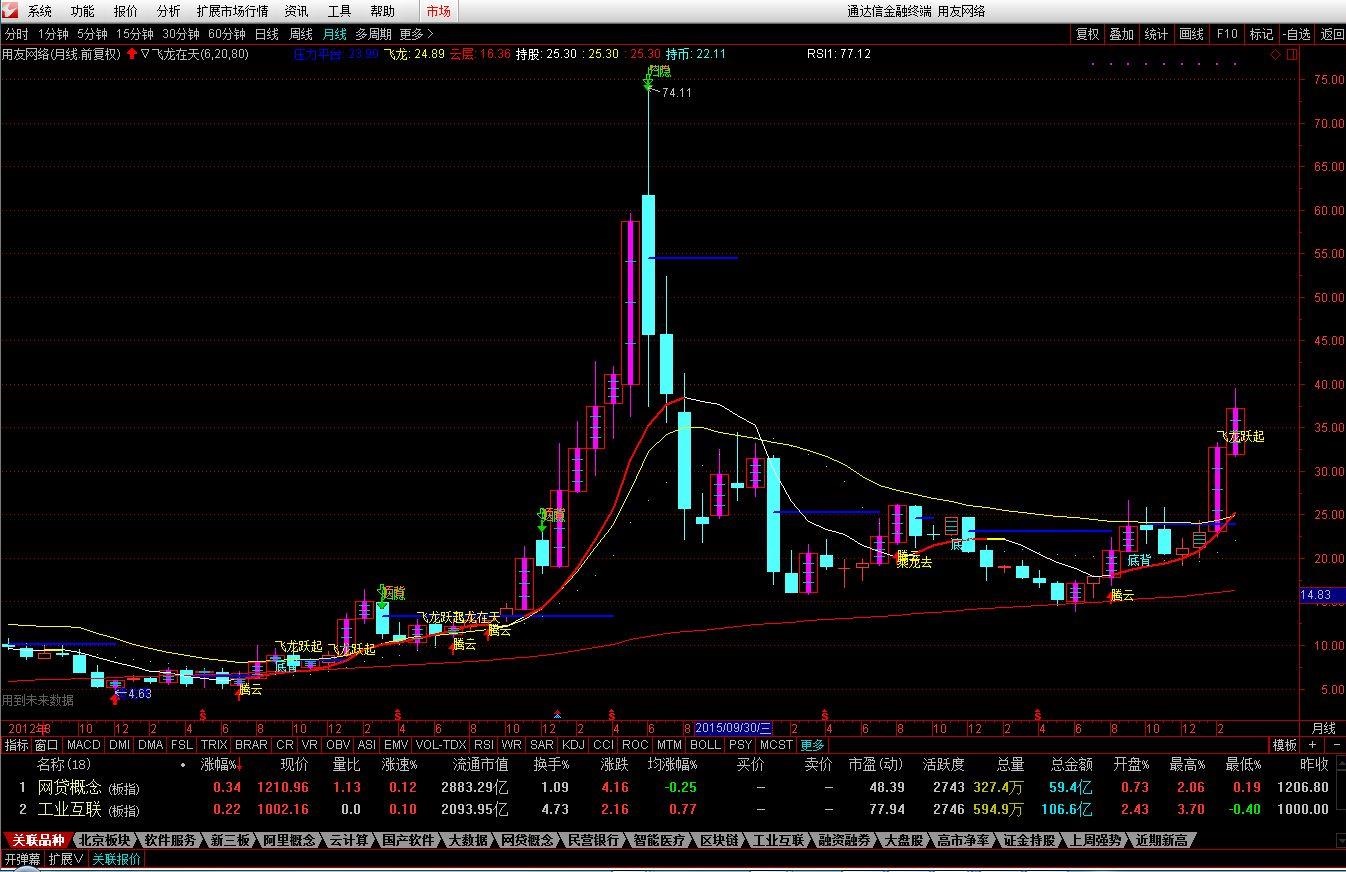The width and height of the screenshot is (1346, 872).
Task: Click the blue arrow event marker on timeline
Action: (557, 714)
